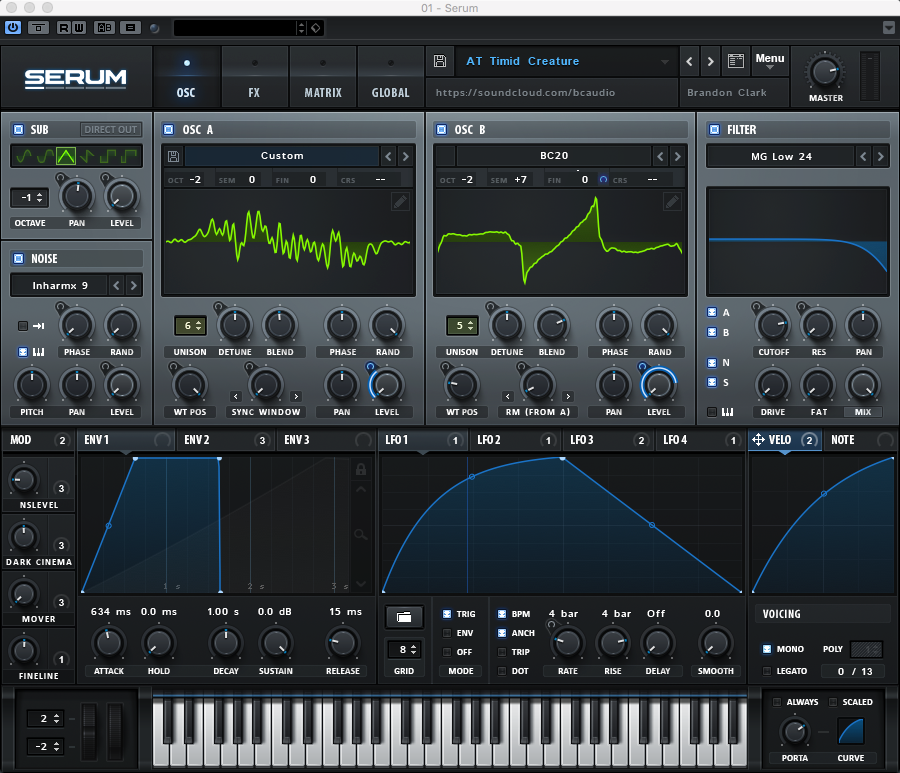Disable the NOISE oscillator
The width and height of the screenshot is (900, 773).
tap(18, 258)
